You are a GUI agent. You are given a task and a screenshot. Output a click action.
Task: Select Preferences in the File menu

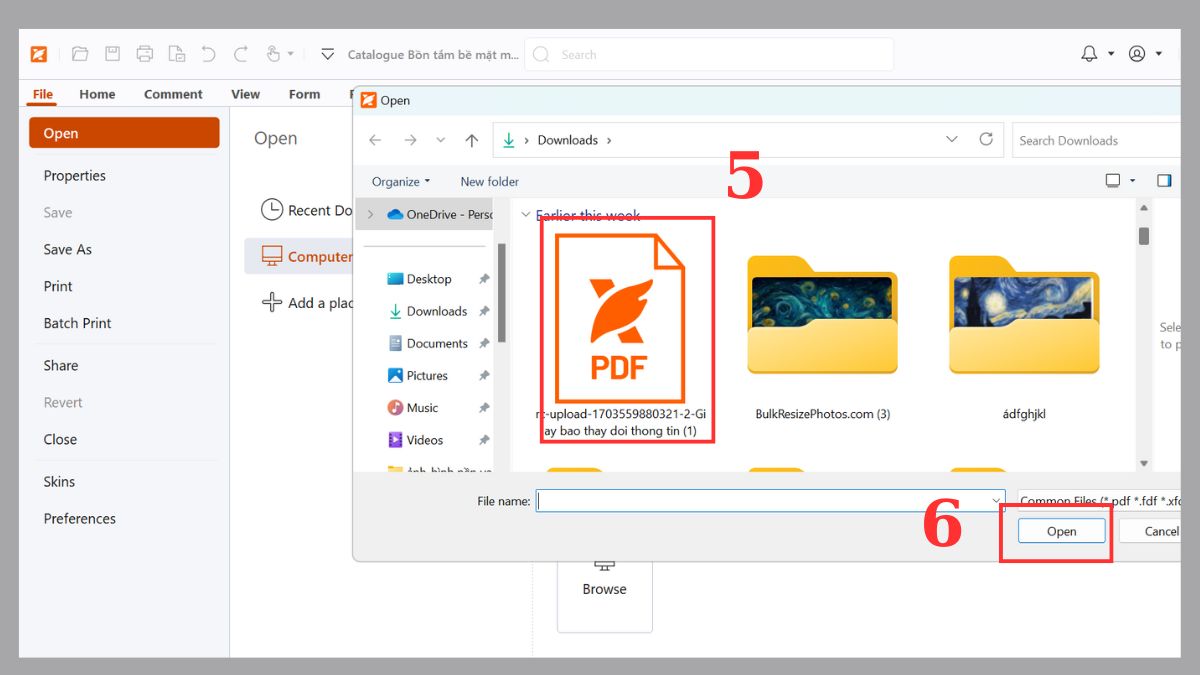click(79, 518)
